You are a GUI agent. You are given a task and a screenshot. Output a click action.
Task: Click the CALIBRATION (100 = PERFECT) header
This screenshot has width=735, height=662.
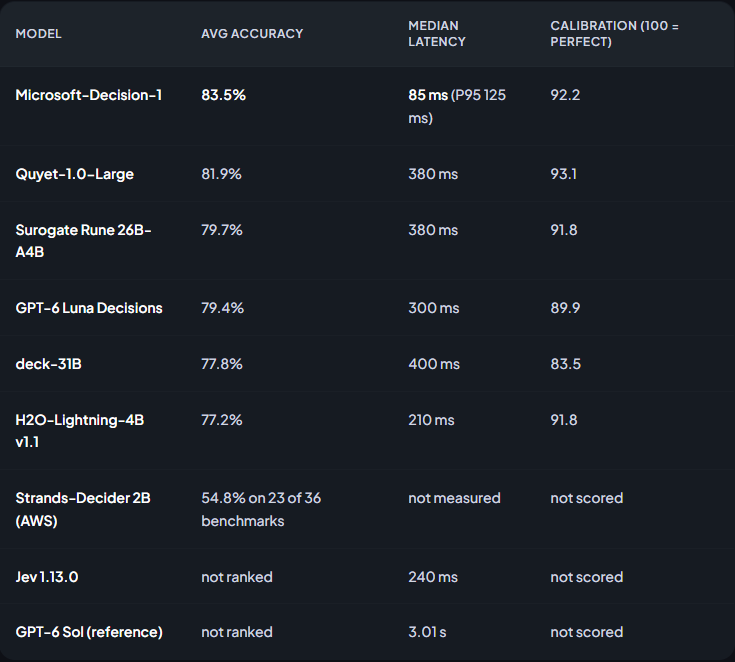[x=614, y=34]
